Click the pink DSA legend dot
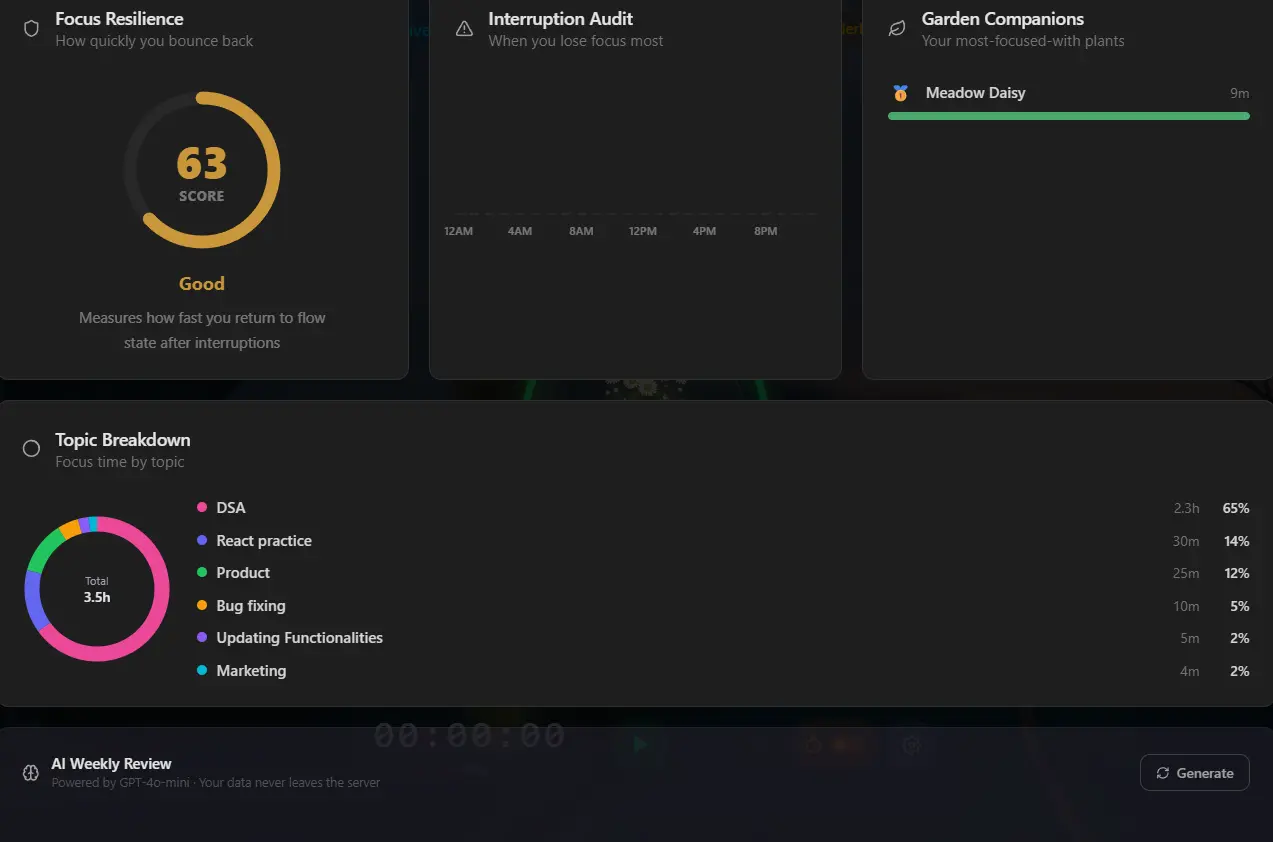1273x842 pixels. [202, 507]
